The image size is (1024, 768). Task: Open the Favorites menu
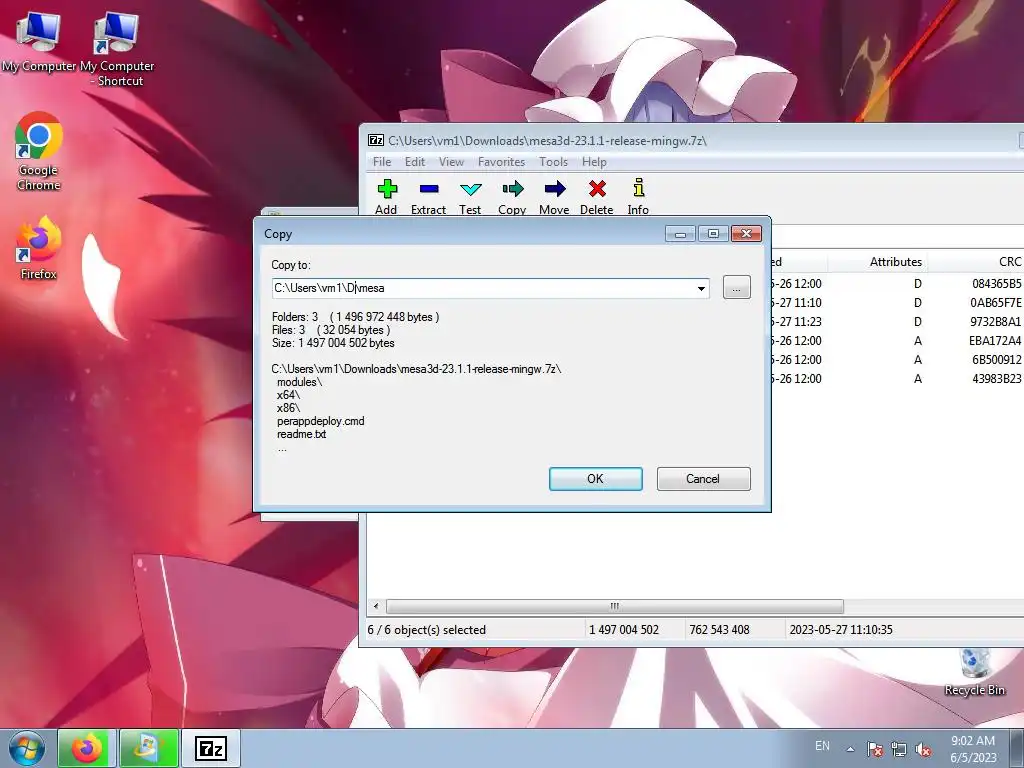[502, 162]
